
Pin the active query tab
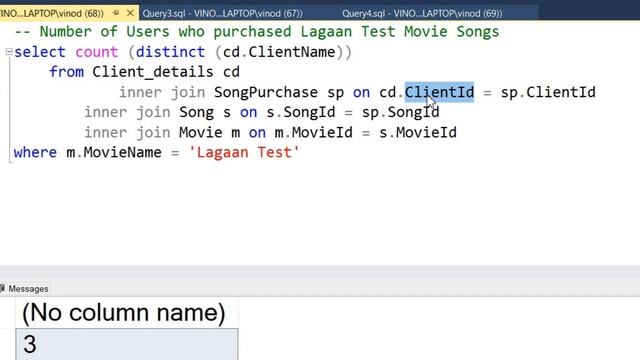pyautogui.click(x=116, y=13)
